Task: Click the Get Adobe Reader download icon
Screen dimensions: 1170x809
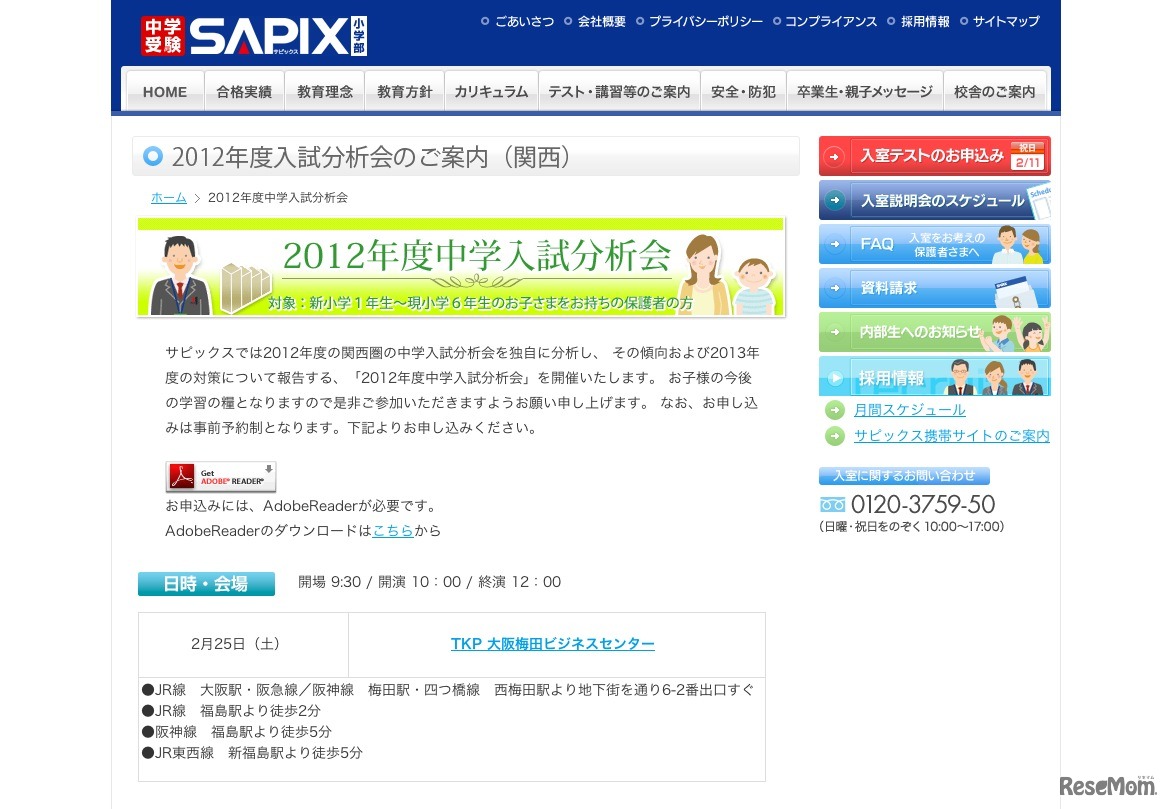Action: [x=220, y=475]
